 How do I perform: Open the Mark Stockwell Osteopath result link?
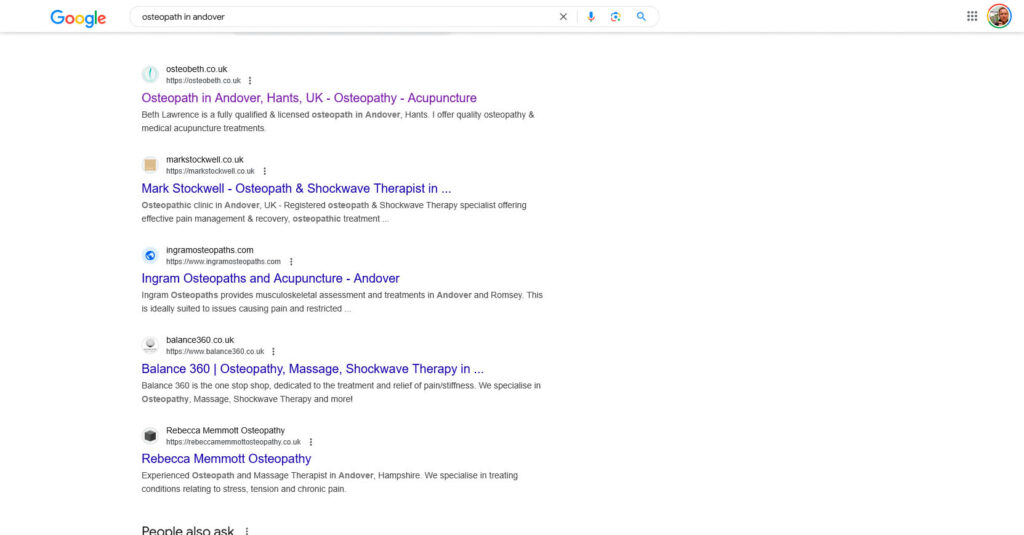tap(296, 188)
